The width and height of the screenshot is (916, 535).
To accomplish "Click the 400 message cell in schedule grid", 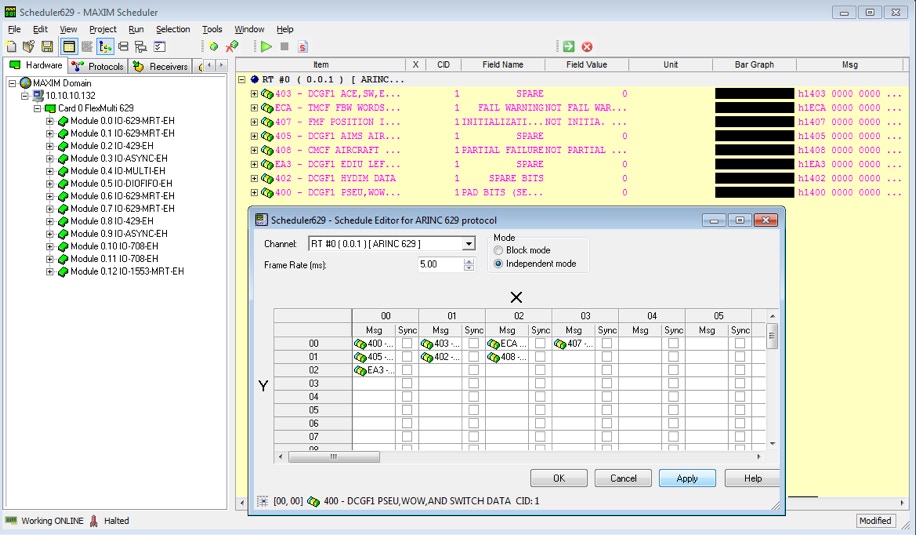I will [374, 343].
